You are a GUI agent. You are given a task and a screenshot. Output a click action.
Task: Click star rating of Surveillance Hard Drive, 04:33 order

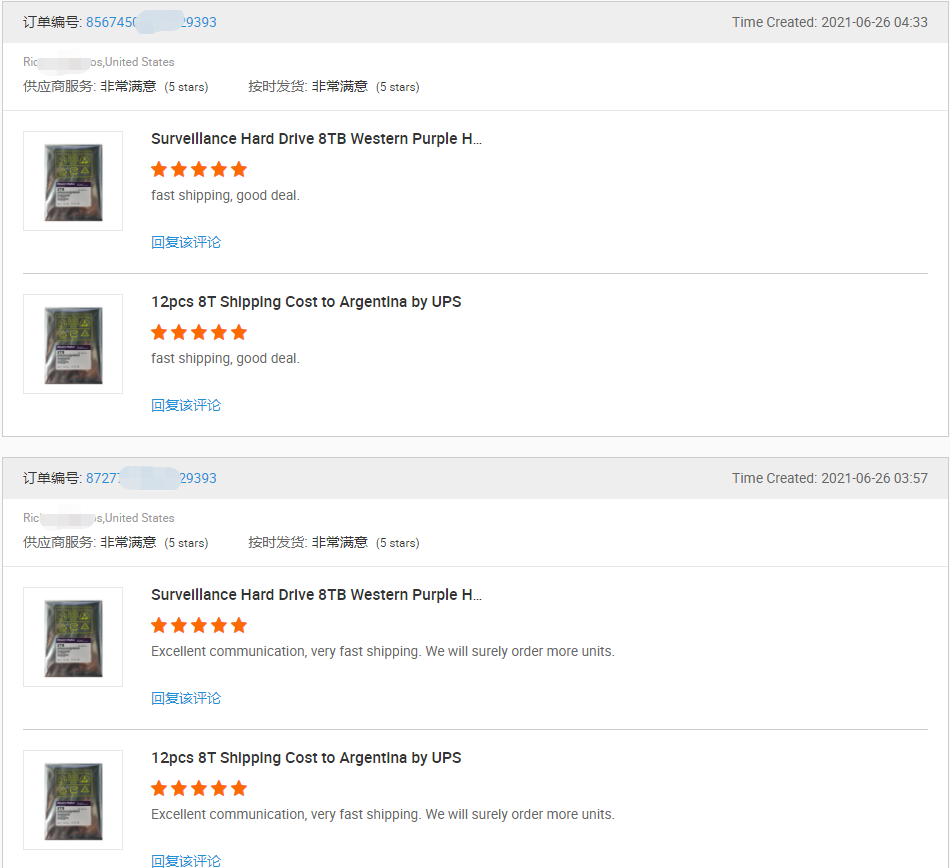point(199,169)
